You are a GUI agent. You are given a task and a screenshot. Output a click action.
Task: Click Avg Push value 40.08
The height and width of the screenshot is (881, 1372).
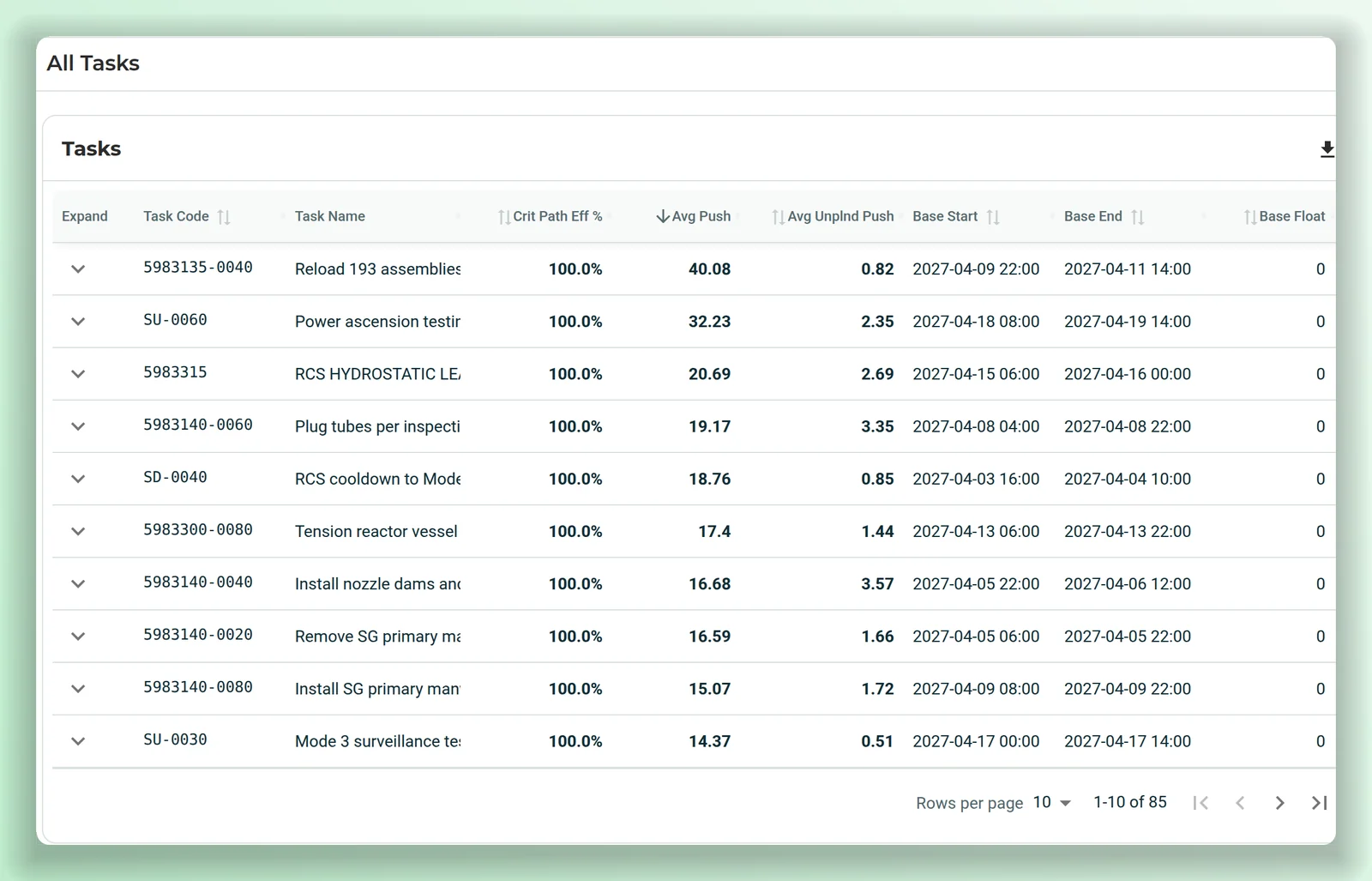coord(709,269)
